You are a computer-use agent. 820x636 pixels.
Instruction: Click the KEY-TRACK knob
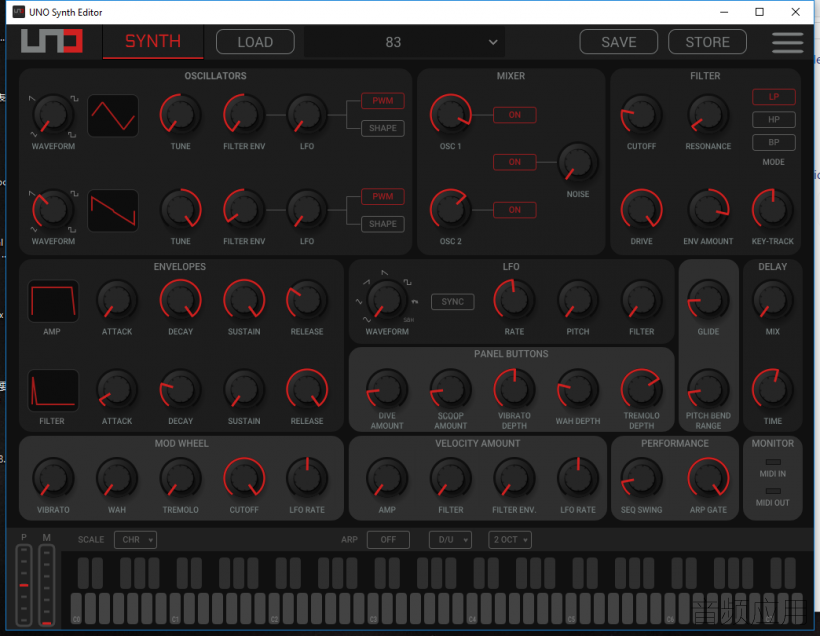pyautogui.click(x=772, y=210)
